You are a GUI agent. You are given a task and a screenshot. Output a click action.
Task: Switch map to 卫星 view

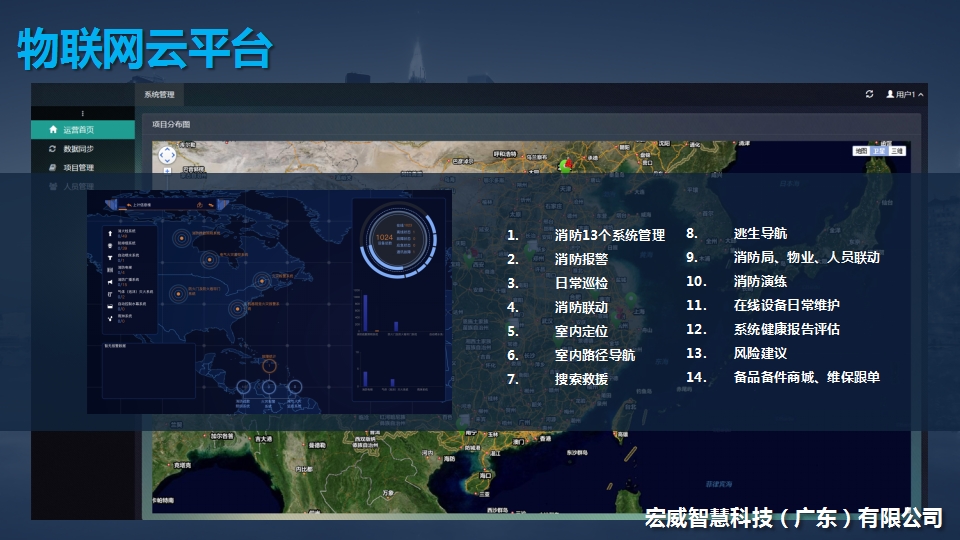(879, 151)
